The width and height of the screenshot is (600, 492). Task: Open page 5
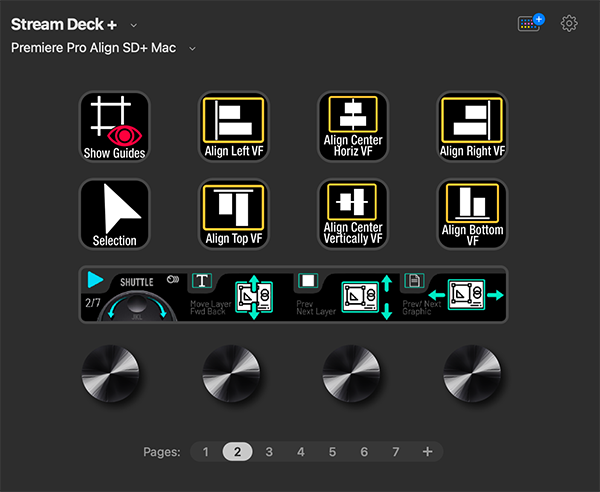pos(333,452)
